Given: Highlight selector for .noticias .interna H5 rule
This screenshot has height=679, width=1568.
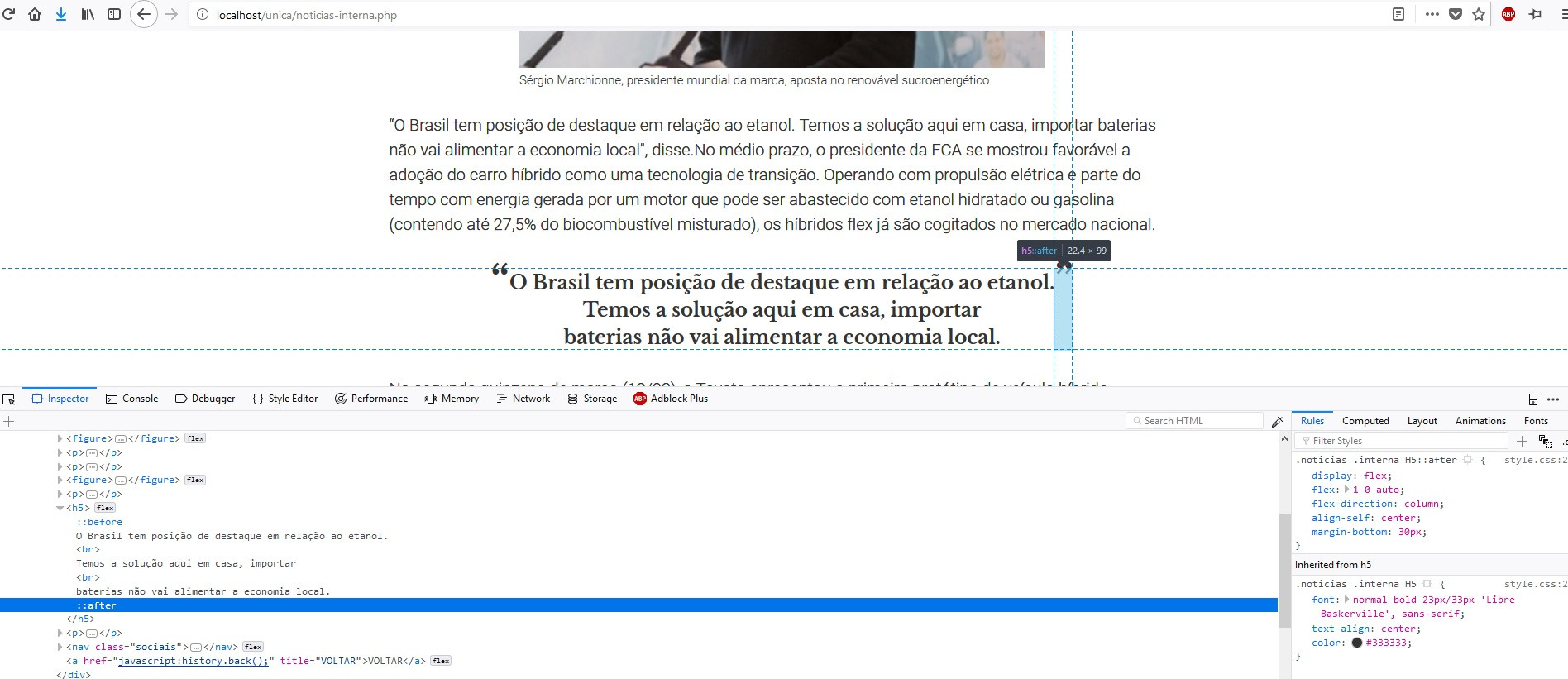Looking at the screenshot, I should tap(1427, 584).
